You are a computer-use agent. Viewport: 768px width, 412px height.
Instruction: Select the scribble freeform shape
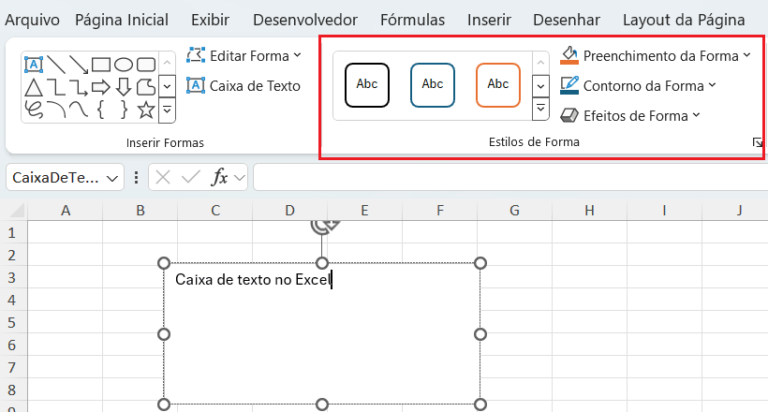[33, 109]
